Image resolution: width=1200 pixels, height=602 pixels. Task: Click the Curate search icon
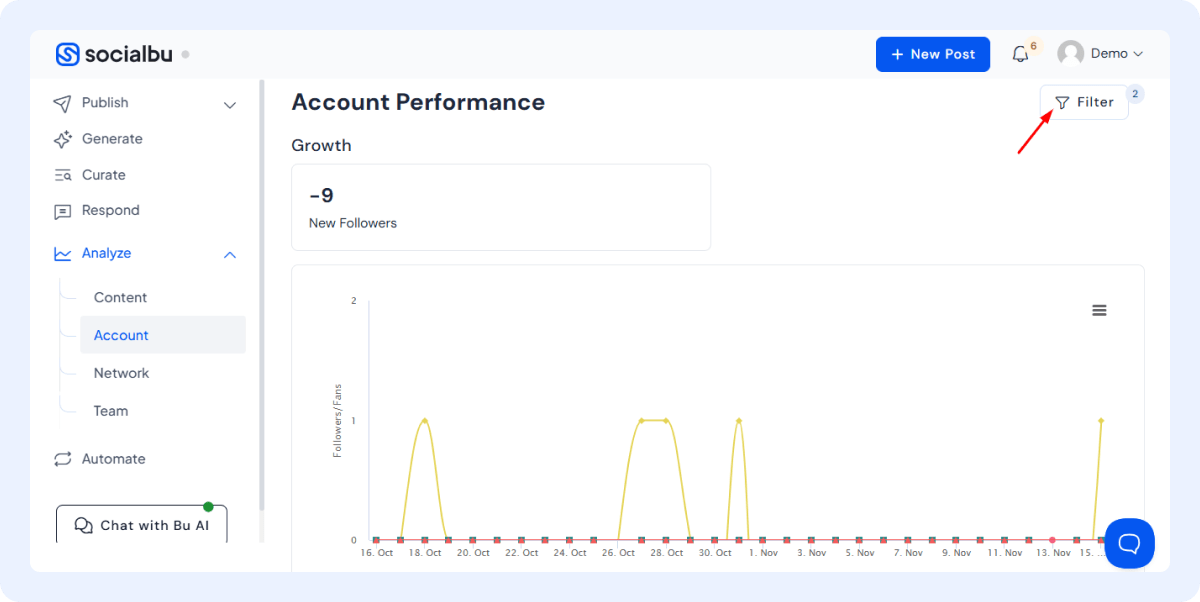tap(63, 175)
